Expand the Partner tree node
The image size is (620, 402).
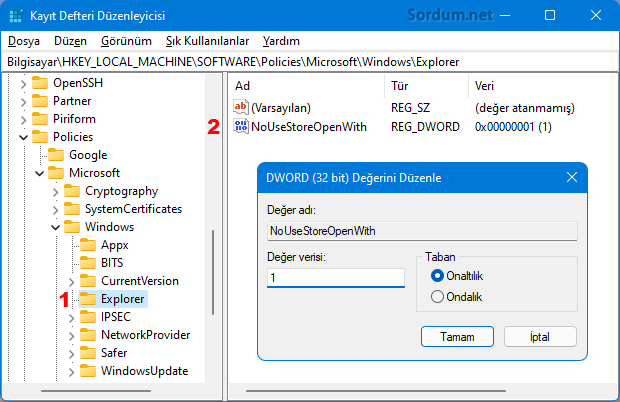23,102
